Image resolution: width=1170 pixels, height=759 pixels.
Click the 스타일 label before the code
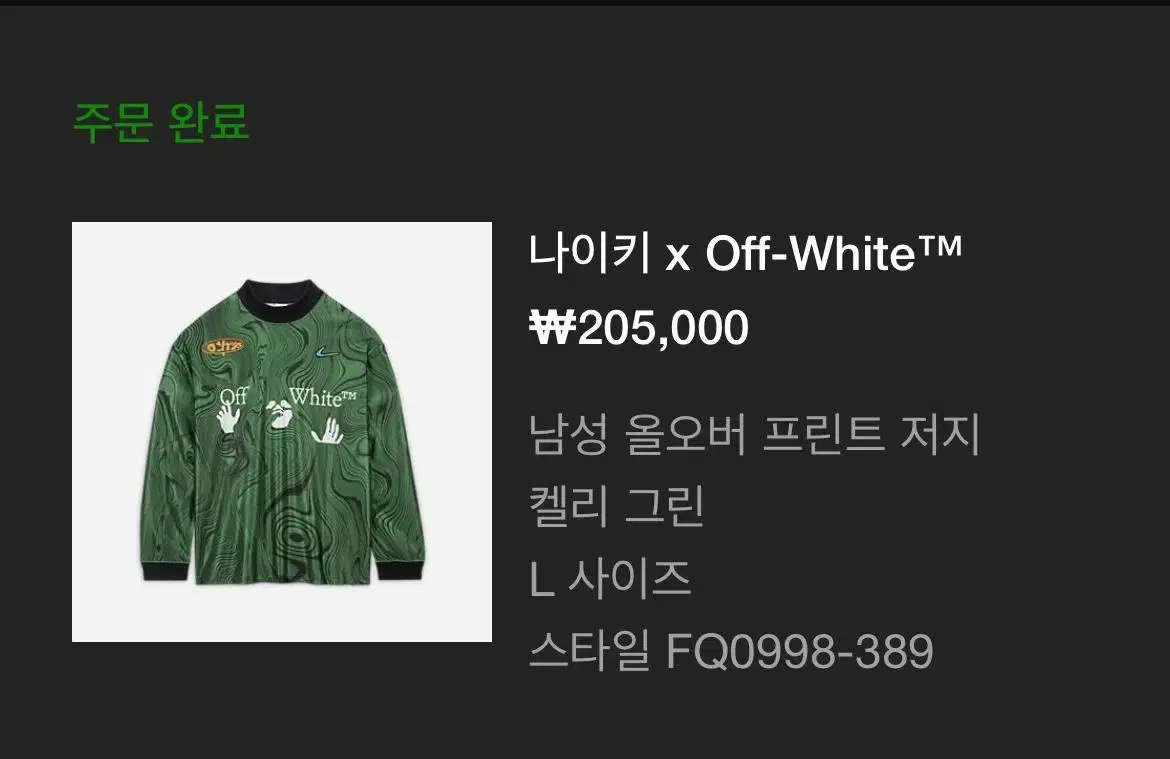589,651
